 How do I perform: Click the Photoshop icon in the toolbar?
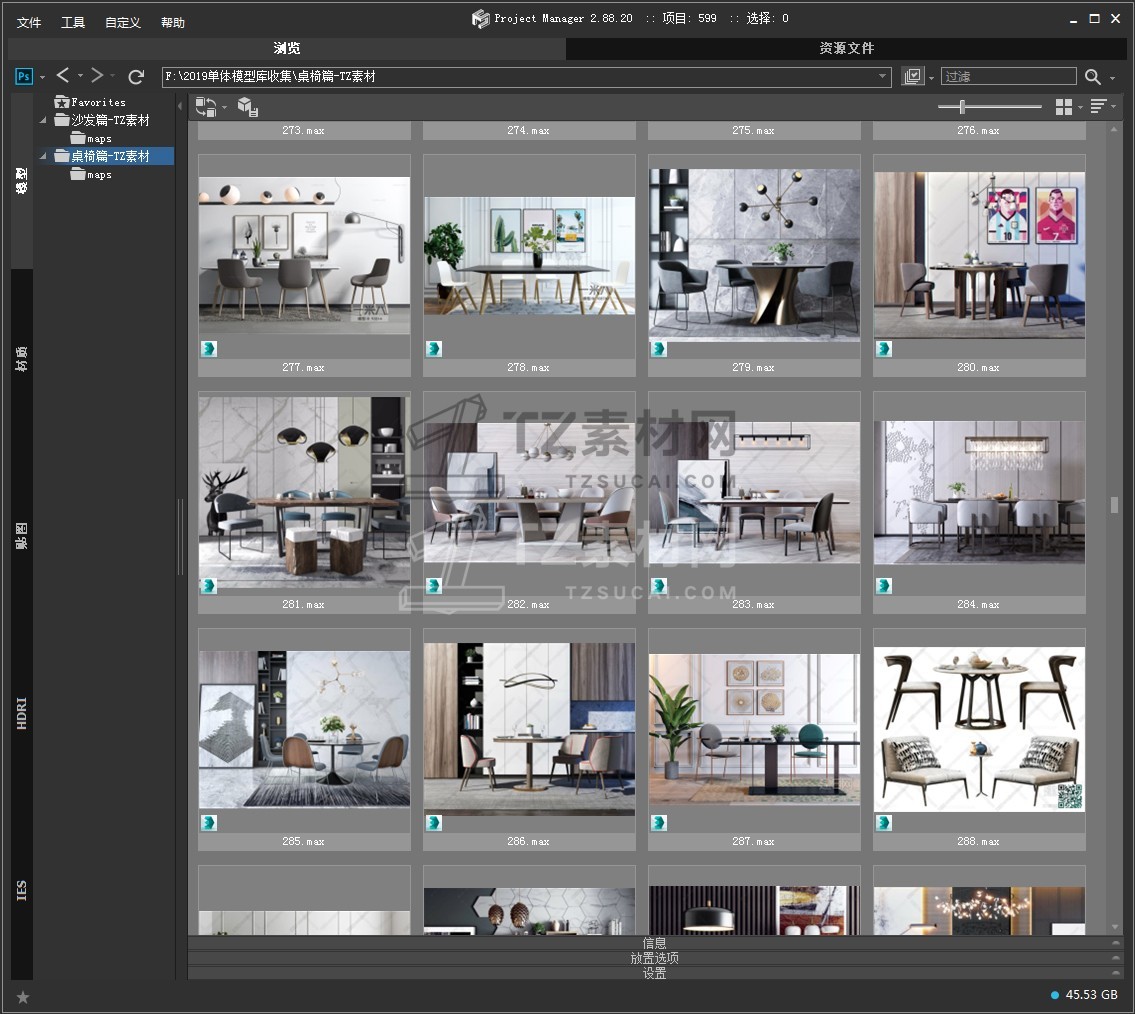[24, 76]
